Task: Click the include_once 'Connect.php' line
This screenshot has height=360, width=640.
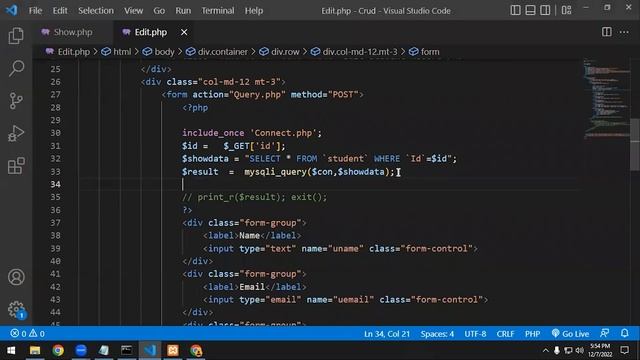Action: [x=252, y=133]
